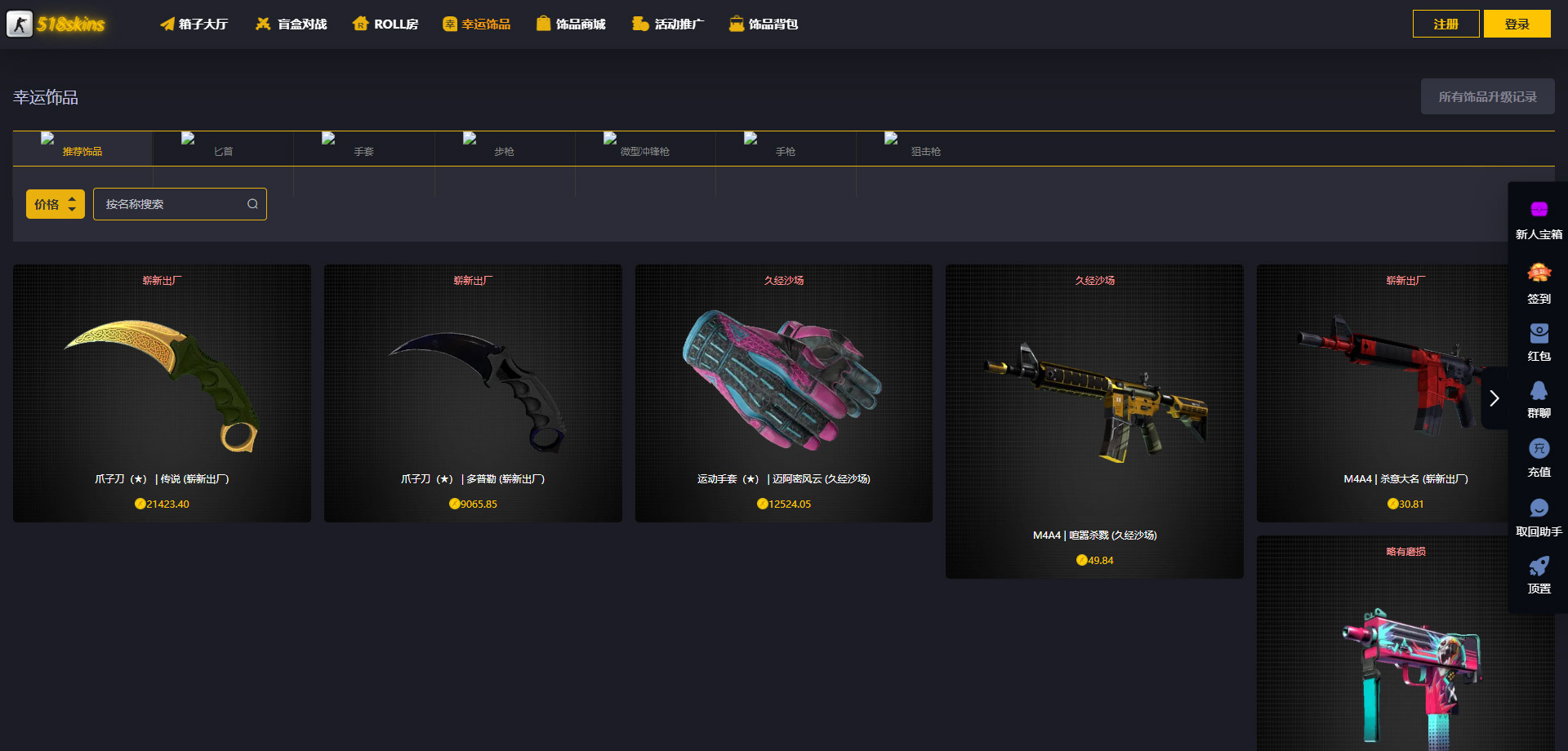1568x751 pixels.
Task: Click the 置顶 rocket back-to-top icon
Action: 1539,566
